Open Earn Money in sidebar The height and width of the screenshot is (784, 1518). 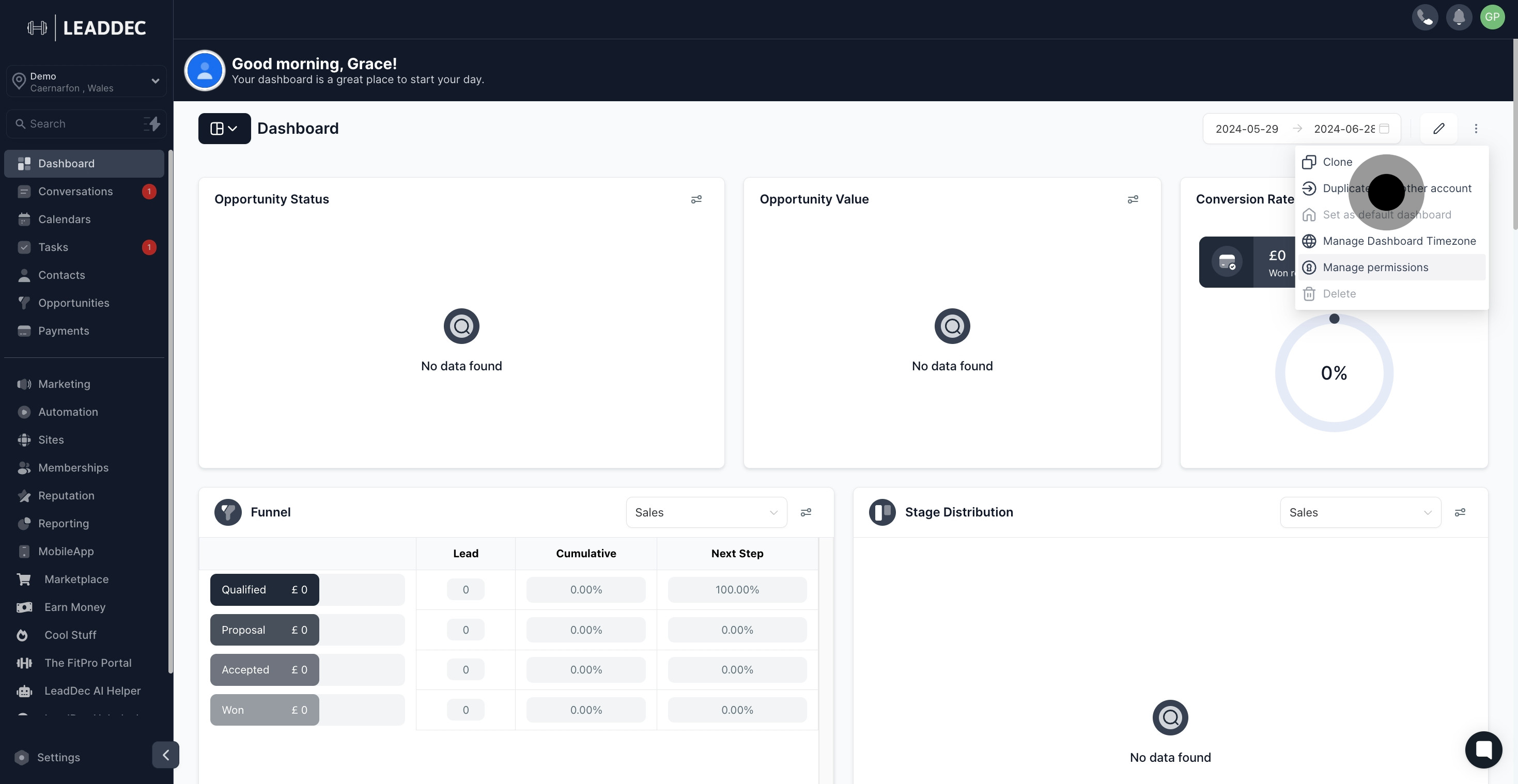(x=84, y=607)
